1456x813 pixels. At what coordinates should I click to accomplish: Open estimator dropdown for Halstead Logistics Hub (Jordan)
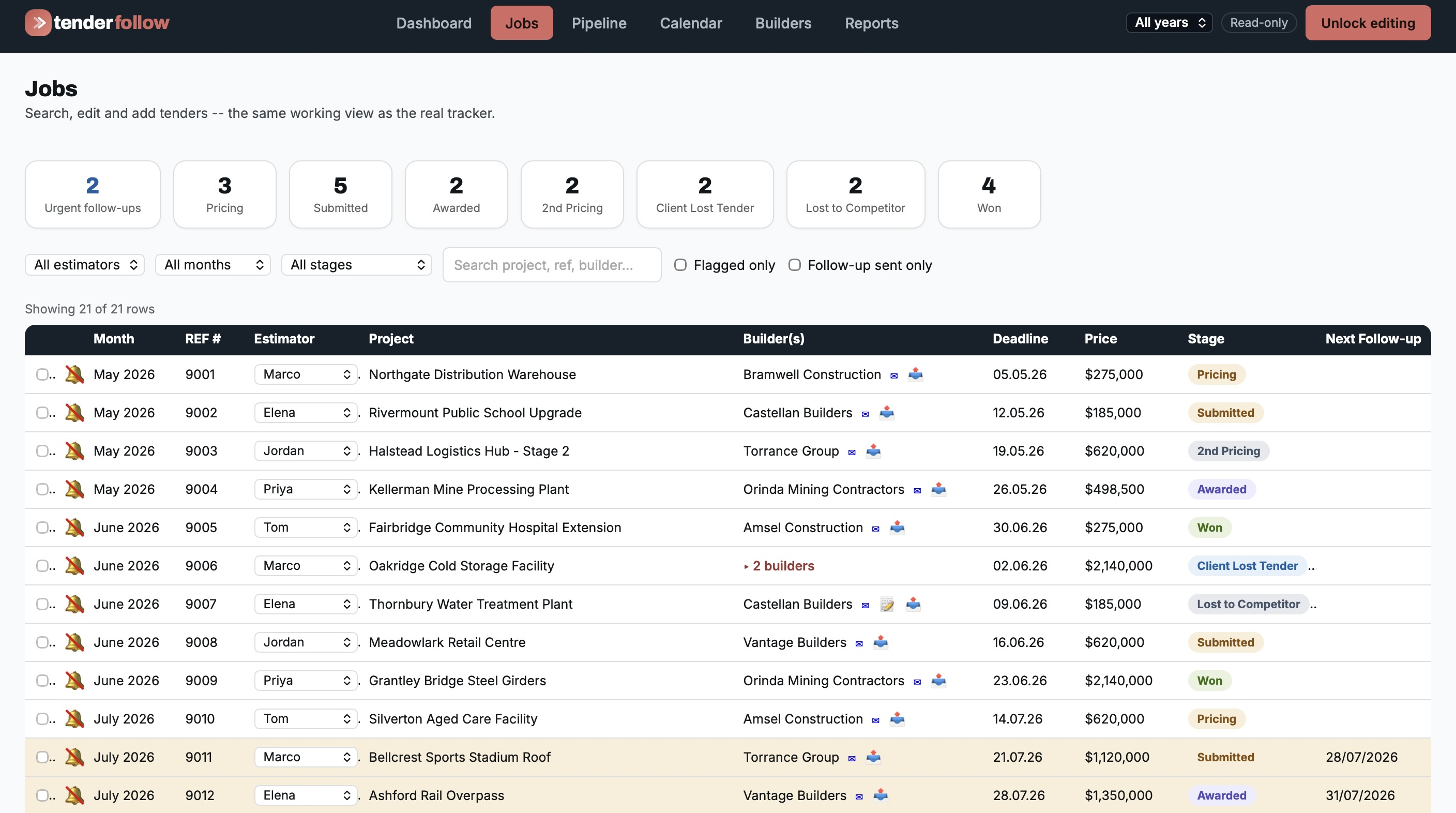coord(306,450)
